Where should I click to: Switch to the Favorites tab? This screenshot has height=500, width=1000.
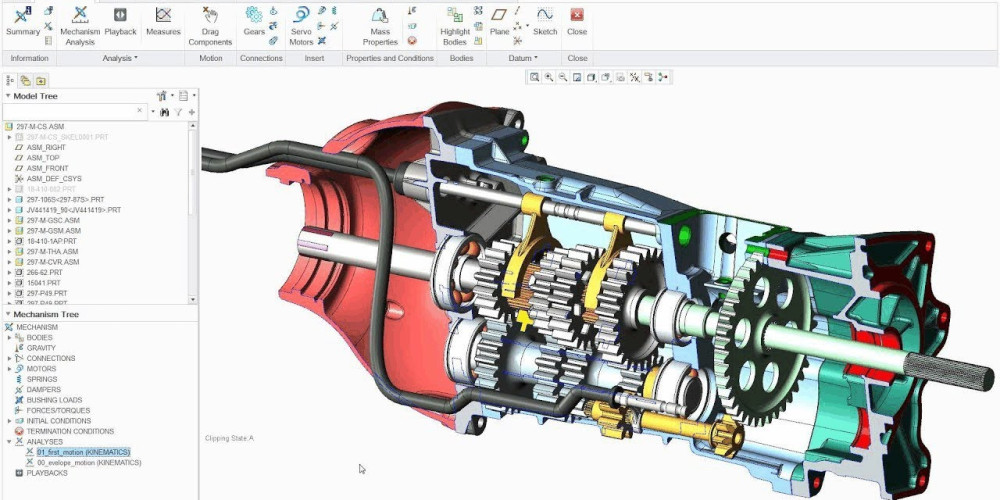click(40, 81)
